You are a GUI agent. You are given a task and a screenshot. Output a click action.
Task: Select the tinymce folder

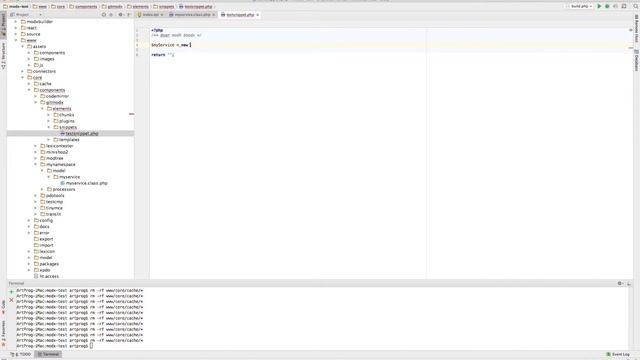(51, 208)
